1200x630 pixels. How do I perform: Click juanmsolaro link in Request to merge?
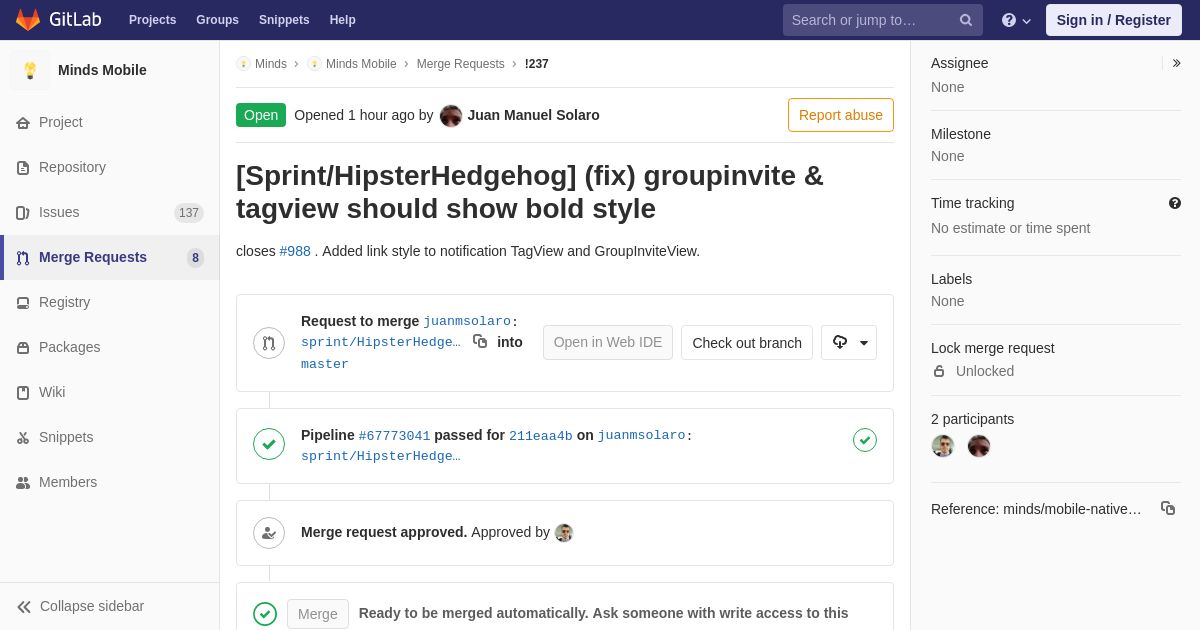[467, 322]
